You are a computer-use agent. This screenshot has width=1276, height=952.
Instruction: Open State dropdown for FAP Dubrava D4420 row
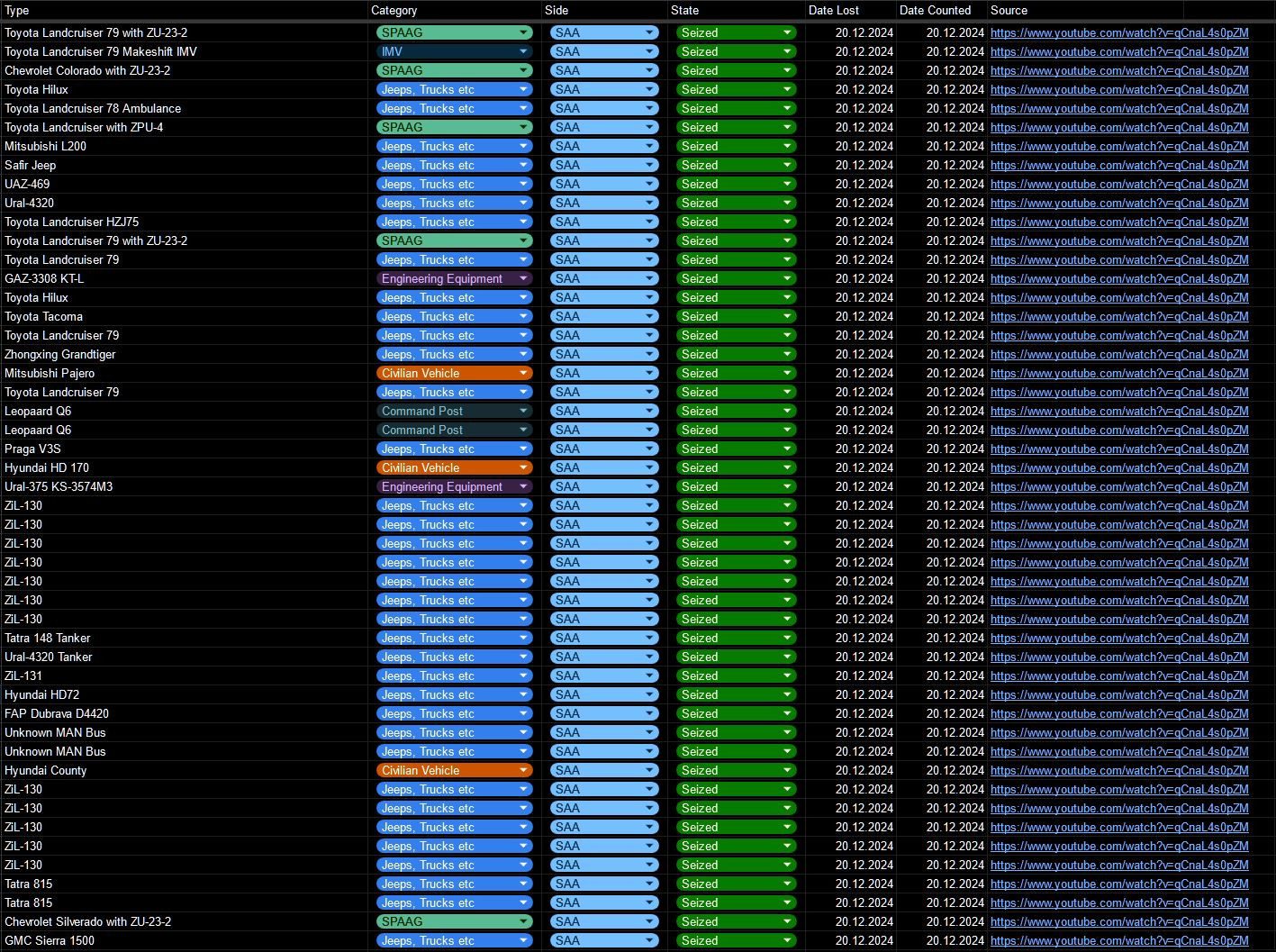pyautogui.click(x=737, y=713)
